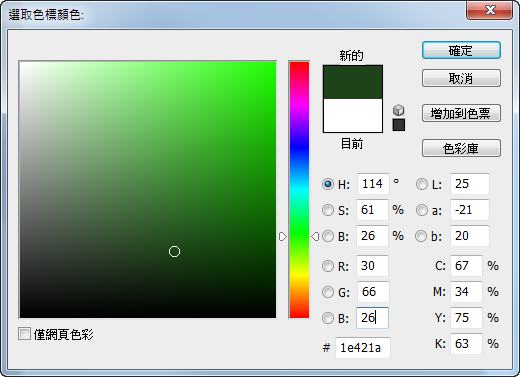Click the 確定 button
Image resolution: width=520 pixels, height=377 pixels.
tap(461, 50)
